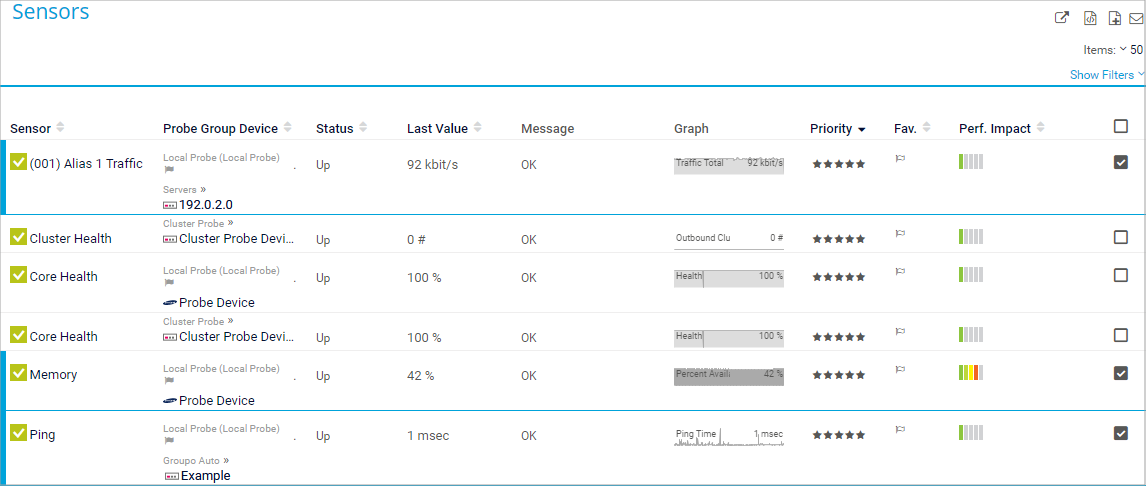Click the device icon next to 192.0.2.0
The image size is (1146, 486).
coord(169,205)
